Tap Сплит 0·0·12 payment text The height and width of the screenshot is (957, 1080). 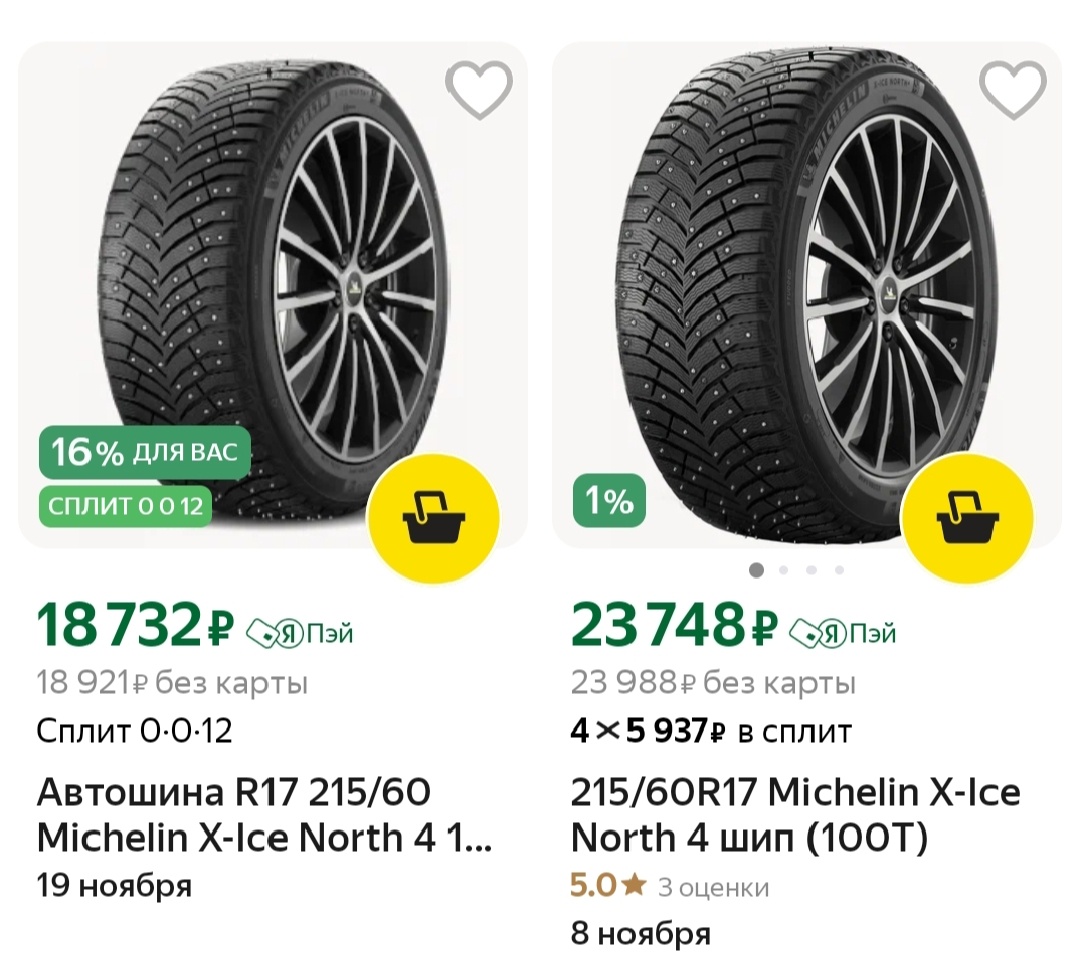[x=134, y=731]
